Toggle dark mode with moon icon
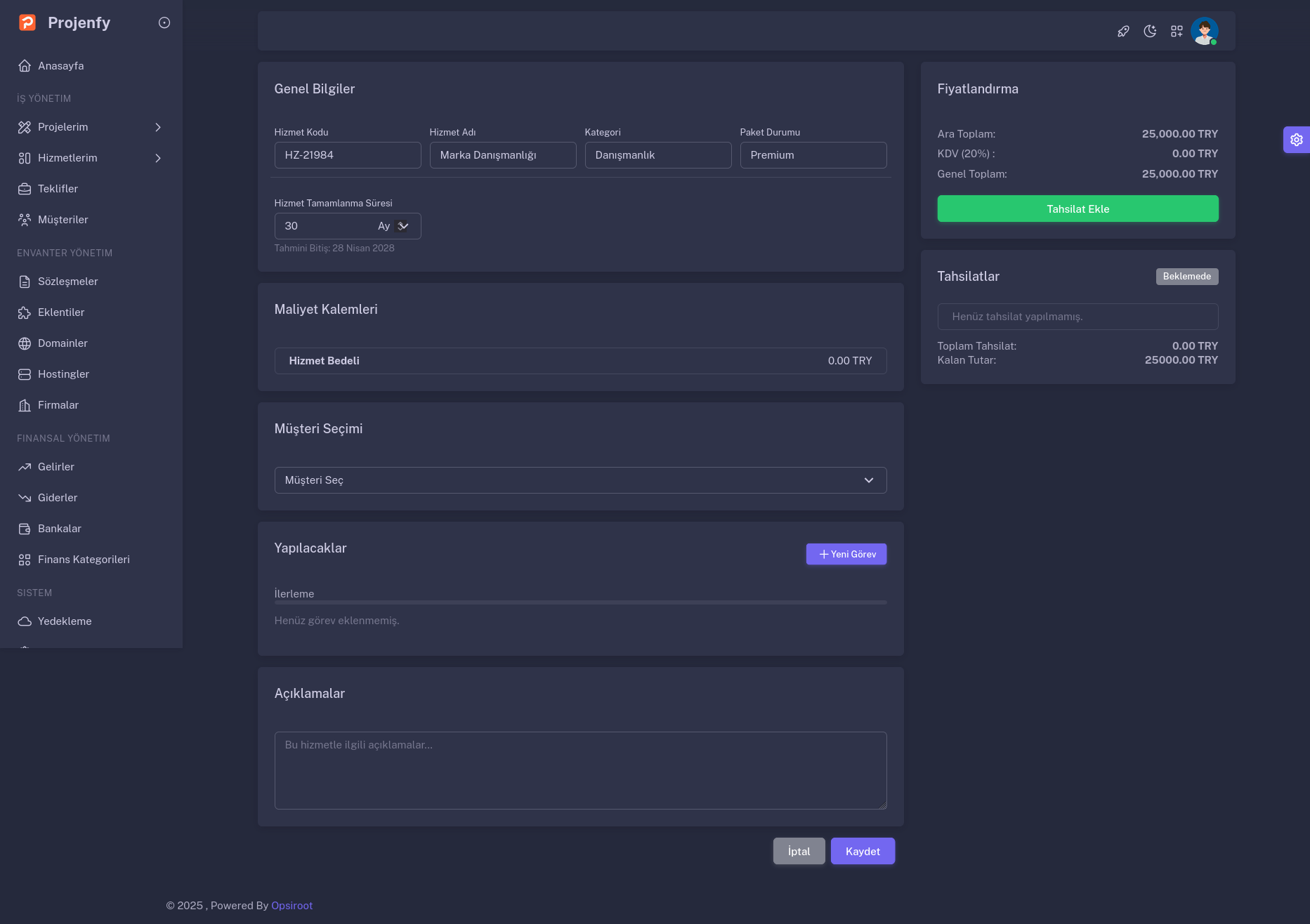The width and height of the screenshot is (1310, 924). pos(1150,32)
